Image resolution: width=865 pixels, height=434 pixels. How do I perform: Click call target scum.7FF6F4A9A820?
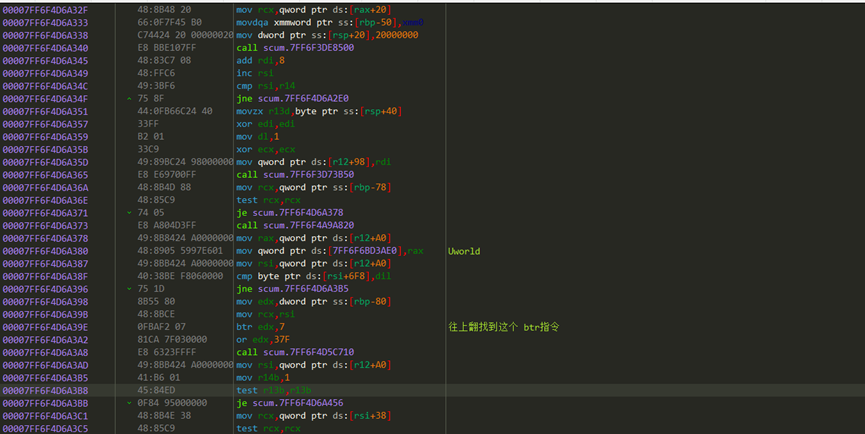(311, 225)
